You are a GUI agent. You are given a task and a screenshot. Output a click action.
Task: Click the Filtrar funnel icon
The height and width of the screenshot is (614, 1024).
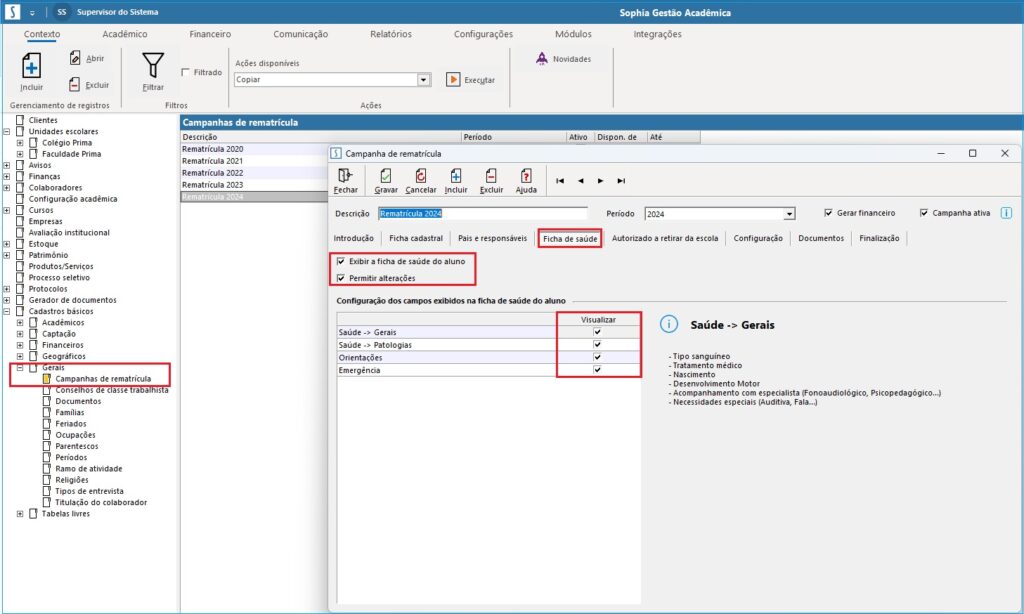(x=153, y=65)
